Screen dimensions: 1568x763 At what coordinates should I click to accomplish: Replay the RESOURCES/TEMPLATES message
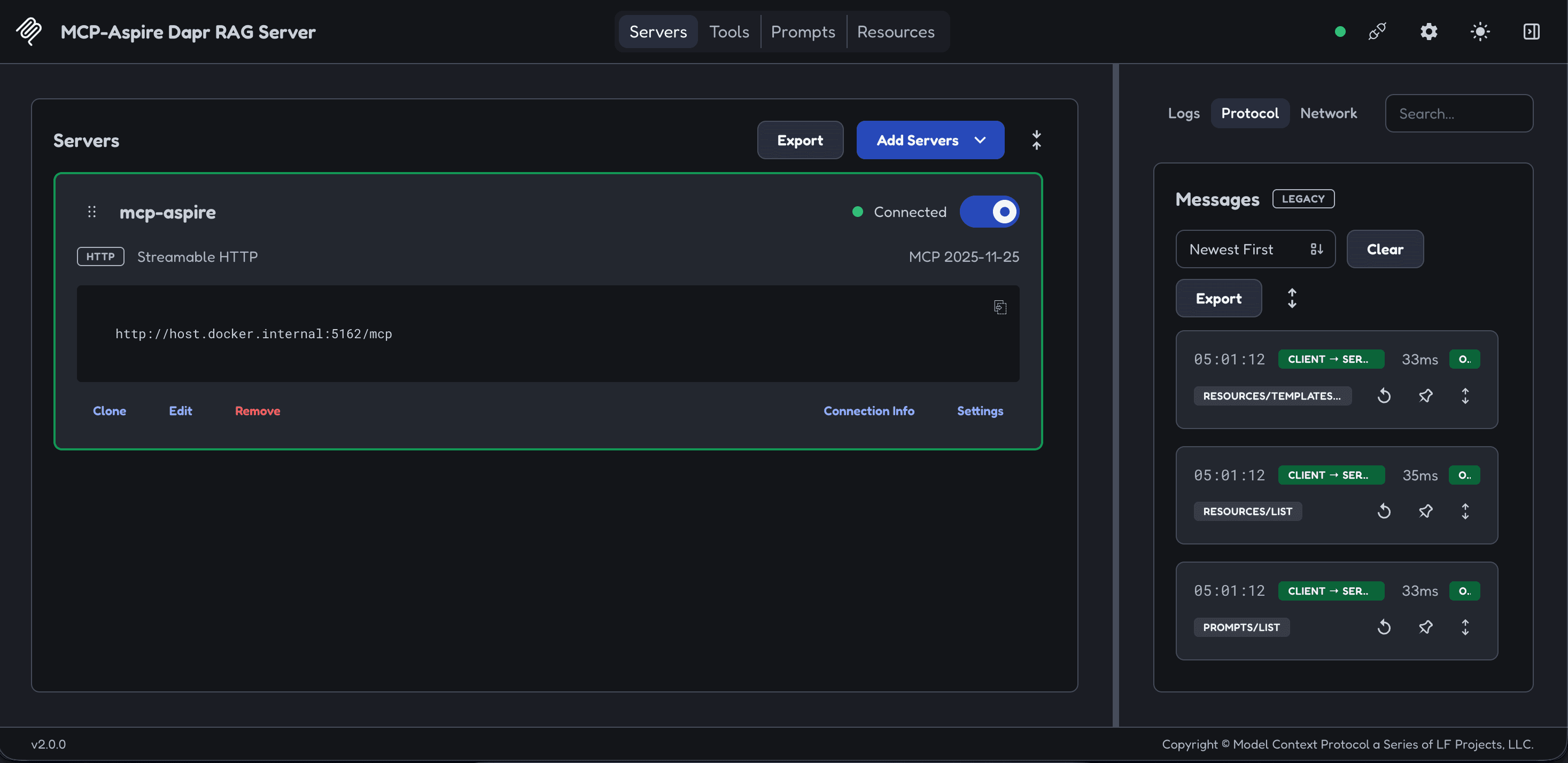tap(1384, 395)
